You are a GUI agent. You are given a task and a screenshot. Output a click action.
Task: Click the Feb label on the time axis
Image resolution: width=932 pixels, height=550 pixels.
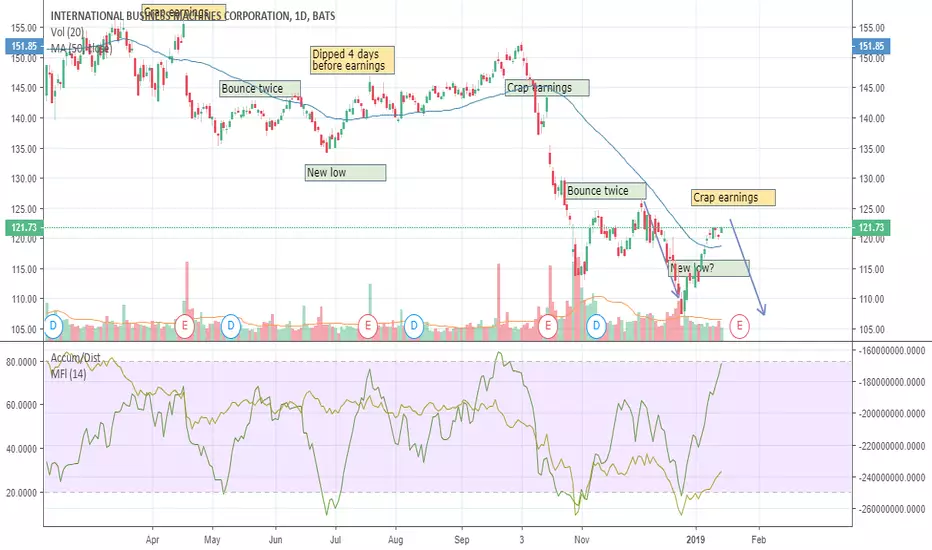[758, 540]
